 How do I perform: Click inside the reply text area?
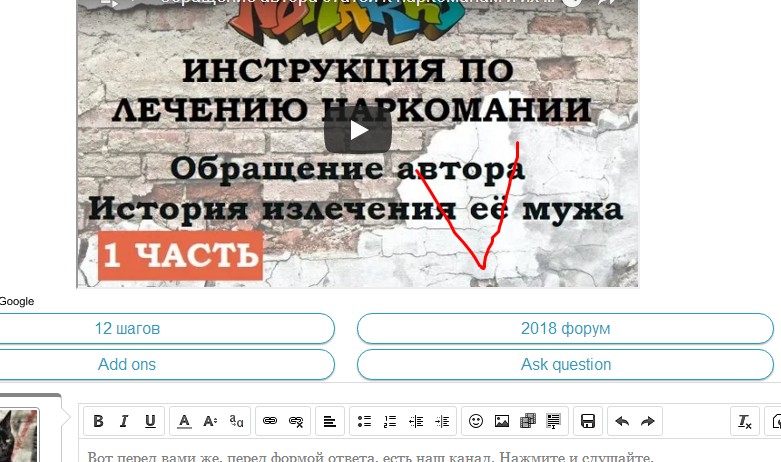pyautogui.click(x=428, y=451)
